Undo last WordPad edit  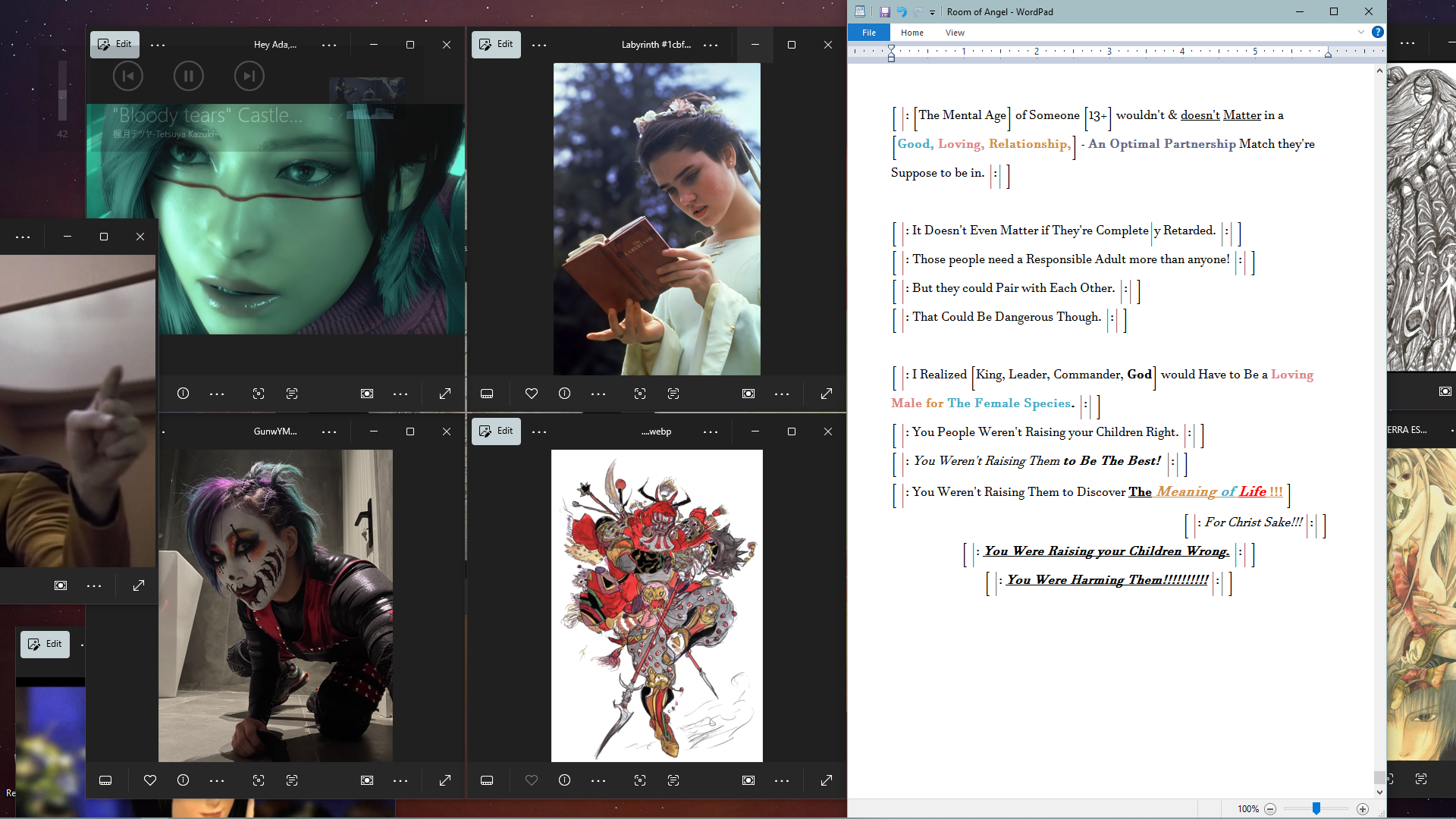(901, 12)
